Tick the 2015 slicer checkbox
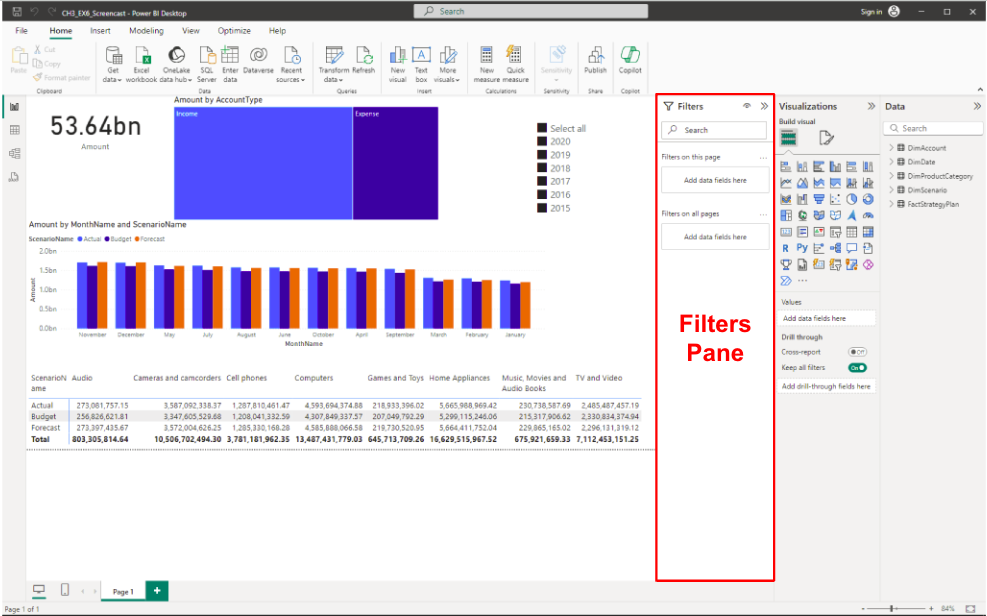Screen dimensions: 987x616 pos(542,208)
